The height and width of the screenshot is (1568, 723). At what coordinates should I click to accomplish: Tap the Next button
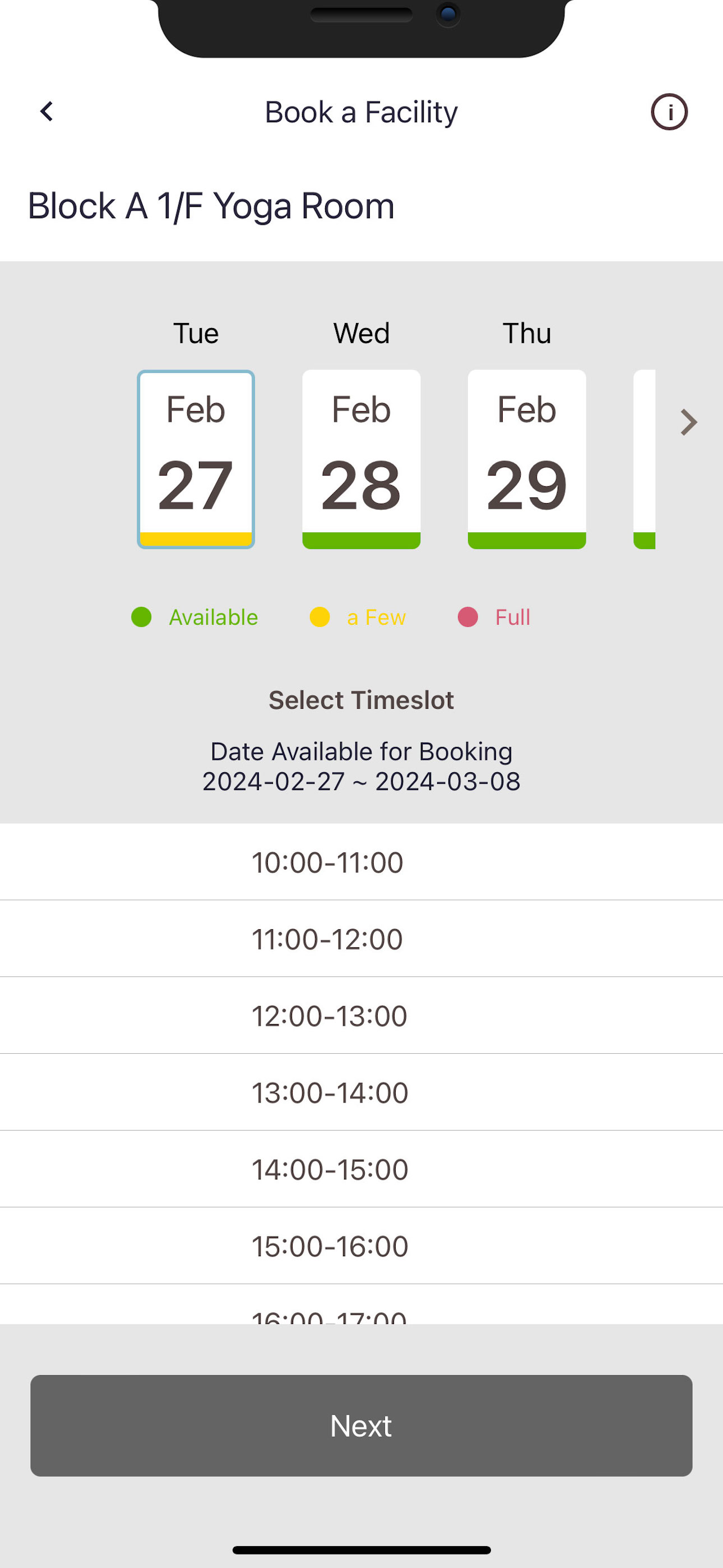tap(361, 1426)
